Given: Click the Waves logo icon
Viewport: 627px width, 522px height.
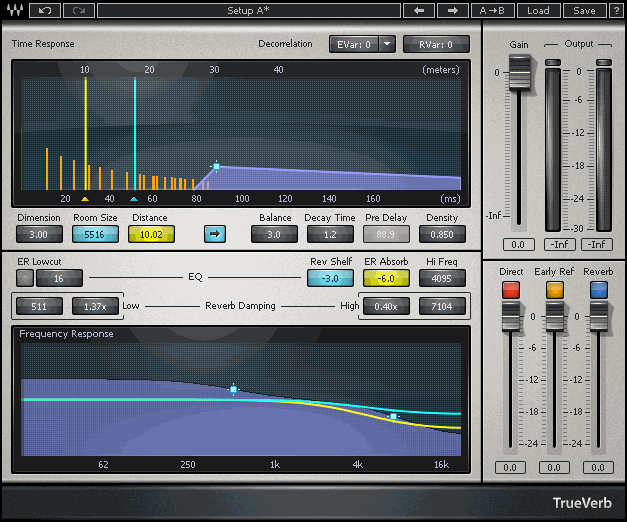Looking at the screenshot, I should pos(14,11).
